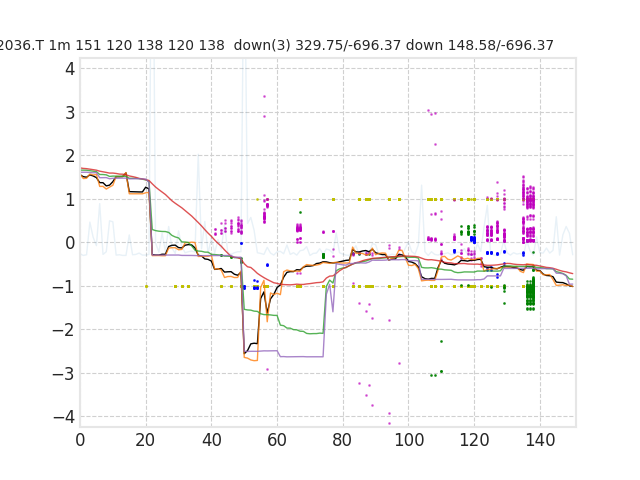Click the y-axis label 3
This screenshot has height=480, width=640.
[70, 113]
